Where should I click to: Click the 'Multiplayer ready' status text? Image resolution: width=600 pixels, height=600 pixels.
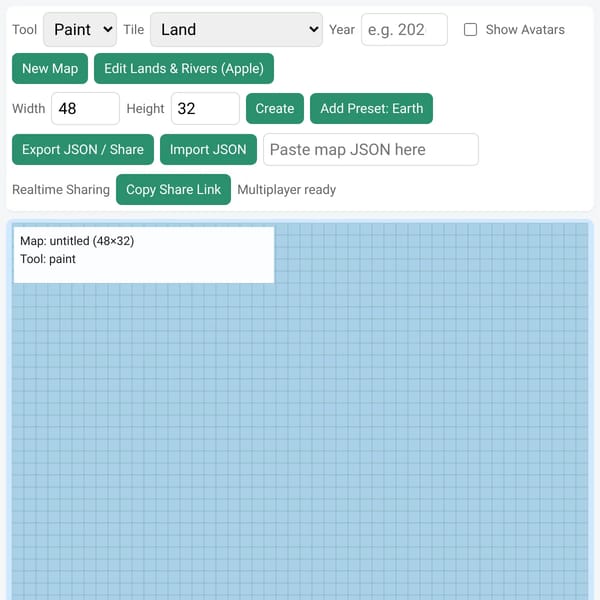coord(287,189)
